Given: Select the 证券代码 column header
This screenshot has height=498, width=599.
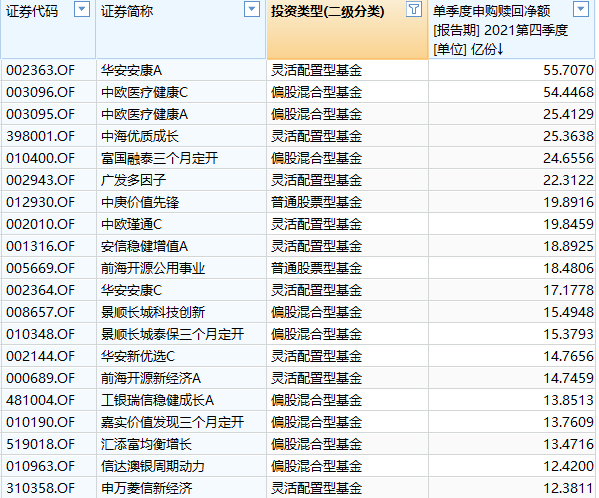Looking at the screenshot, I should pyautogui.click(x=48, y=29).
